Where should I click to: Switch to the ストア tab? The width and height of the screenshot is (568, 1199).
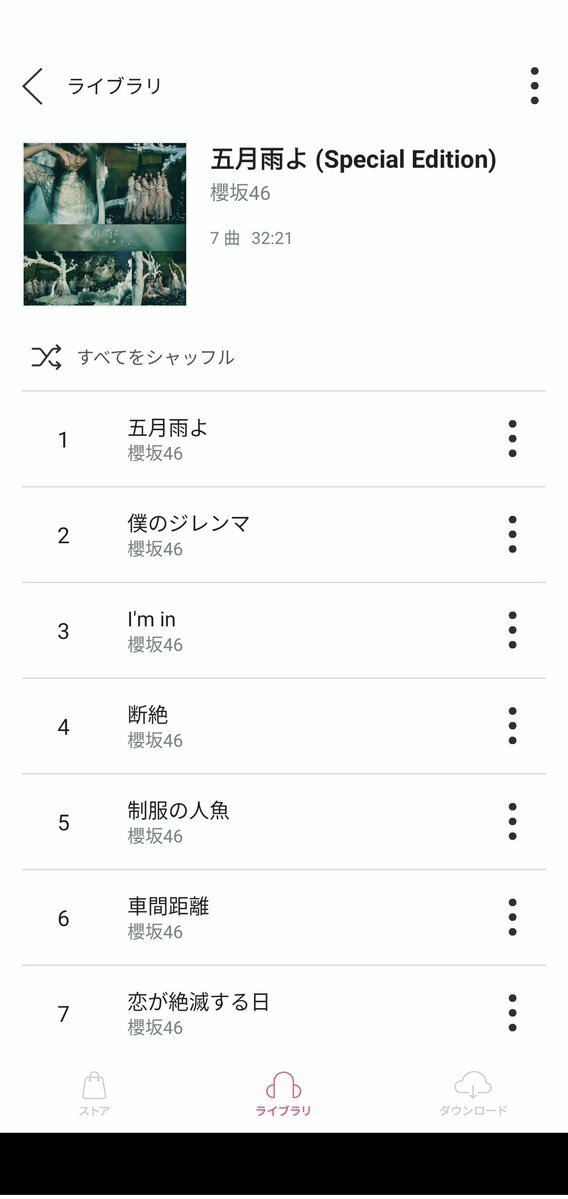click(x=94, y=1094)
